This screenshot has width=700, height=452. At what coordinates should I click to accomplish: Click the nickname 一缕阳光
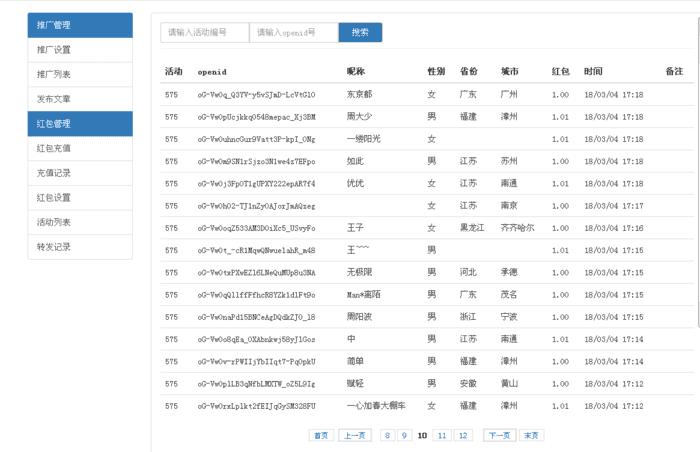click(x=364, y=139)
